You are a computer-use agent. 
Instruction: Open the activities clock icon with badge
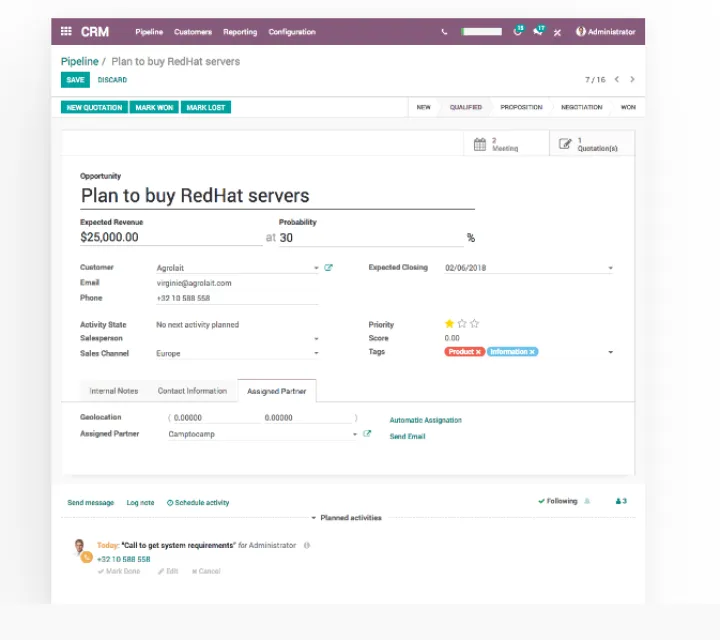tap(518, 32)
